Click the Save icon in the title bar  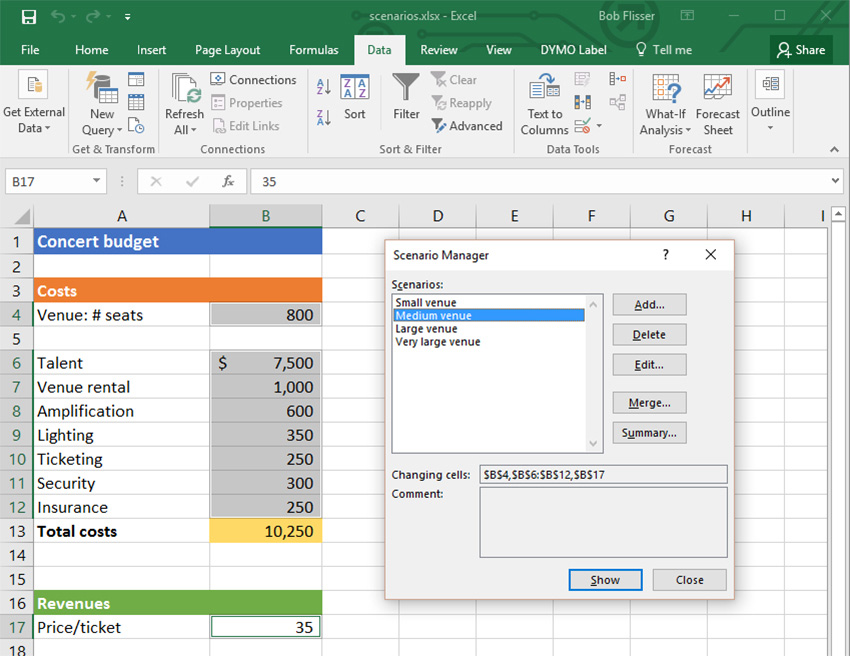29,17
